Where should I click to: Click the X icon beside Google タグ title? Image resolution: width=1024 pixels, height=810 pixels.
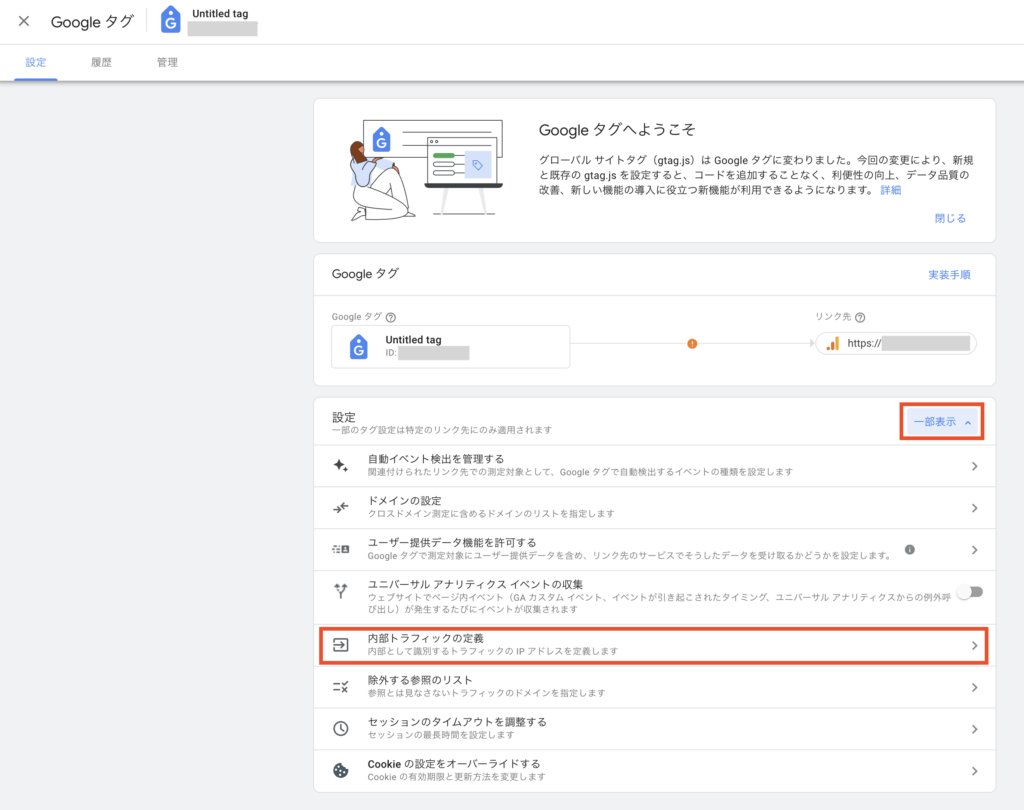click(x=24, y=21)
